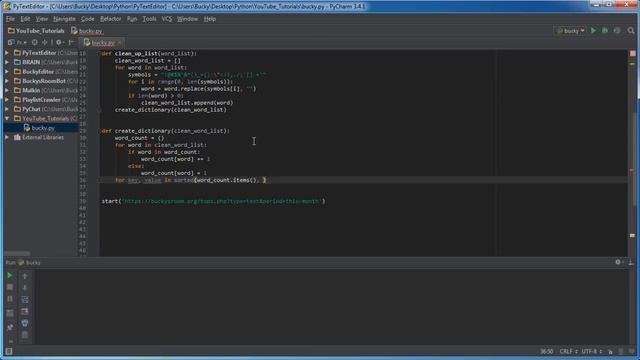640x360 pixels.
Task: Expand the Malkin project folder
Action: coord(7,91)
